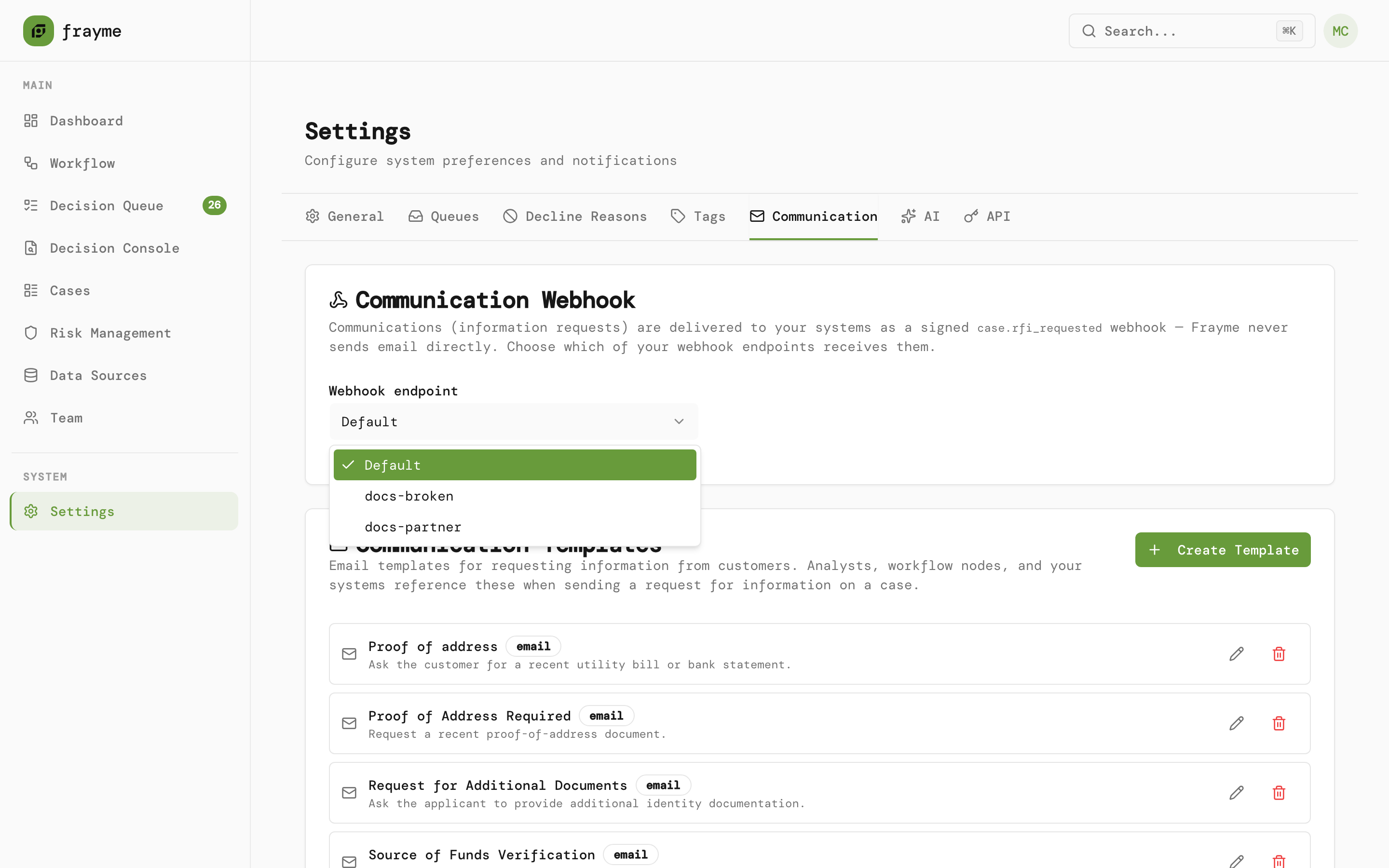Choose Default in the endpoint list
1389x868 pixels.
[x=515, y=465]
